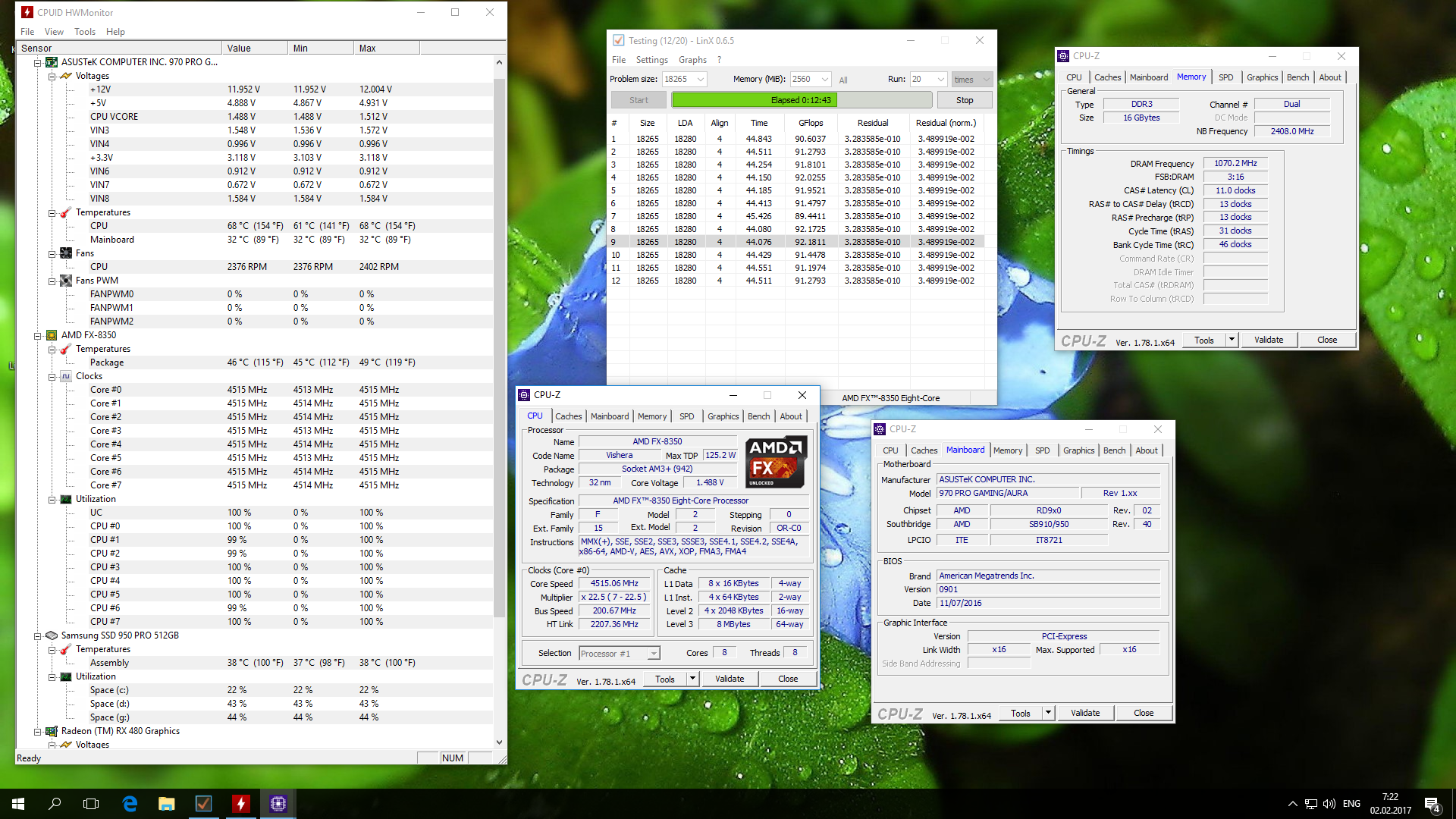Open the LinX taskbar icon
Image resolution: width=1456 pixels, height=819 pixels.
tap(203, 804)
